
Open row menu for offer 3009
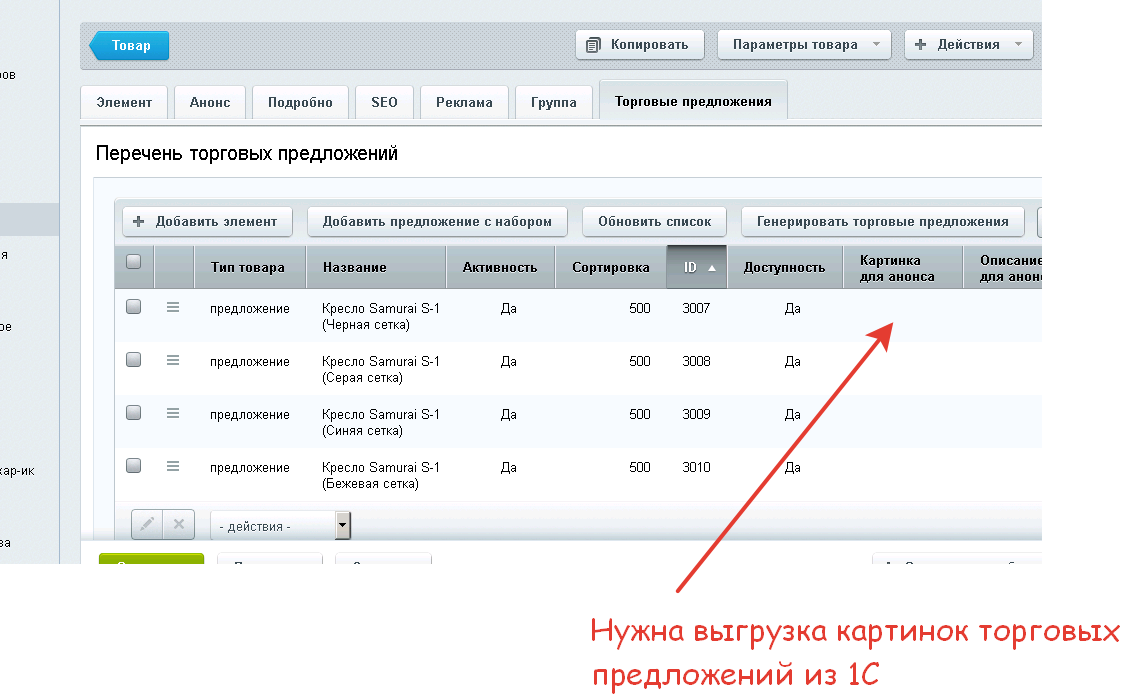[x=173, y=413]
